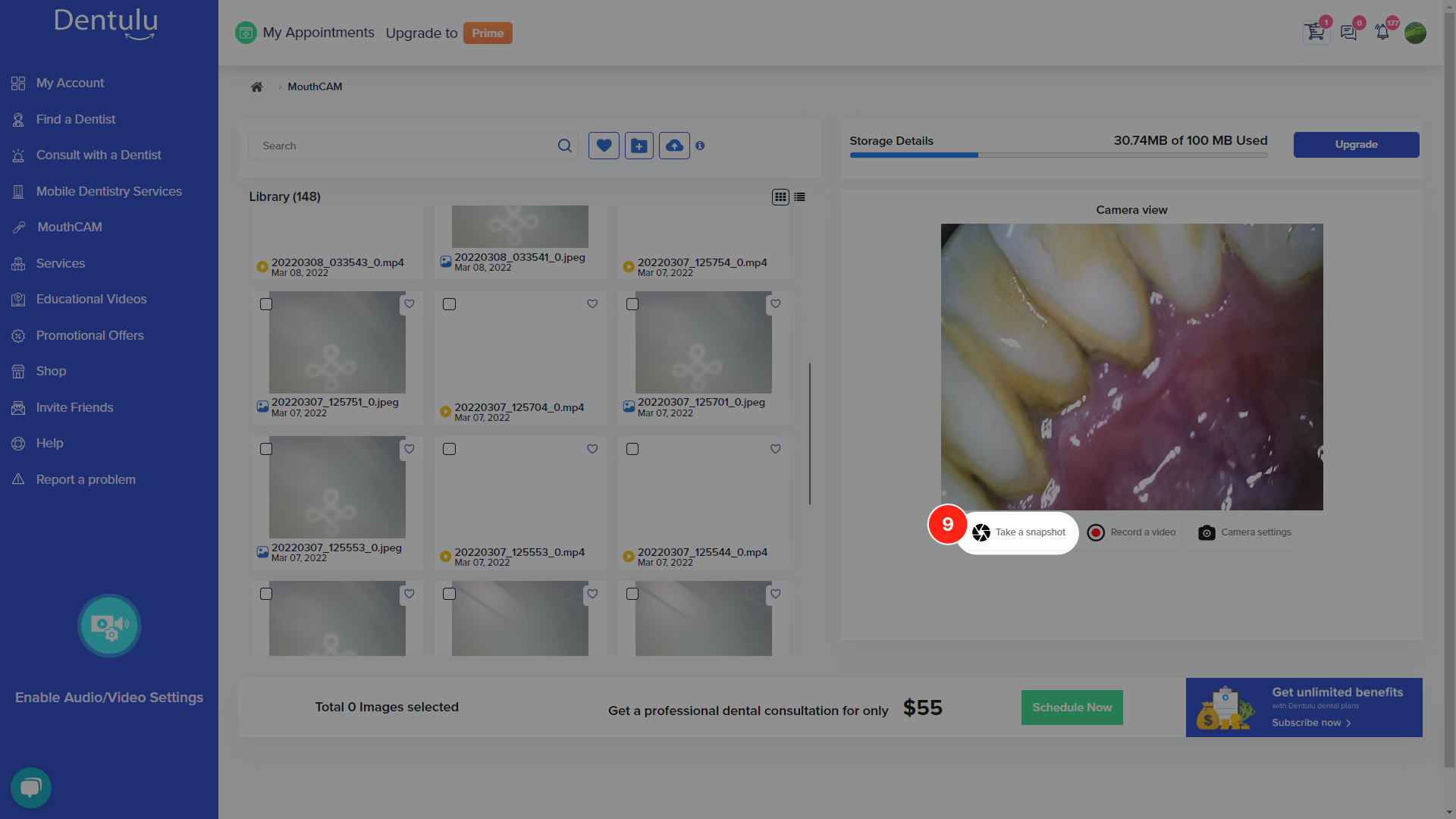This screenshot has height=819, width=1456.
Task: Toggle list view for library
Action: click(x=800, y=197)
